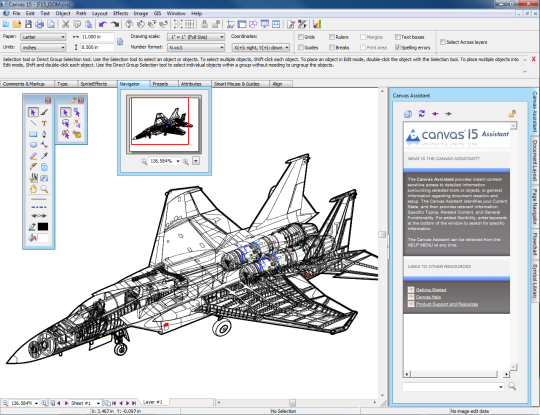Viewport: 540px width, 415px height.
Task: Select the Paintbrush tool in the toolbox
Action: (44, 112)
